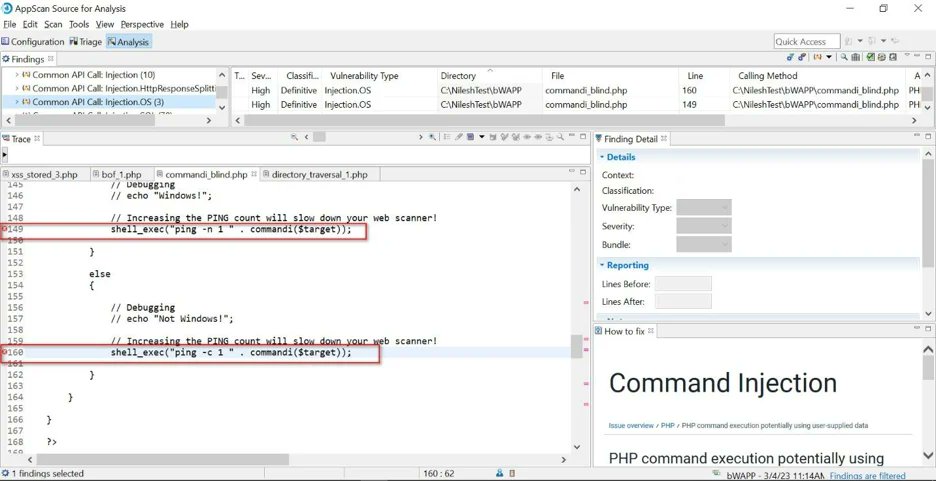Click the Findings are filtered link
Screen dimensions: 936x481
coord(867,476)
